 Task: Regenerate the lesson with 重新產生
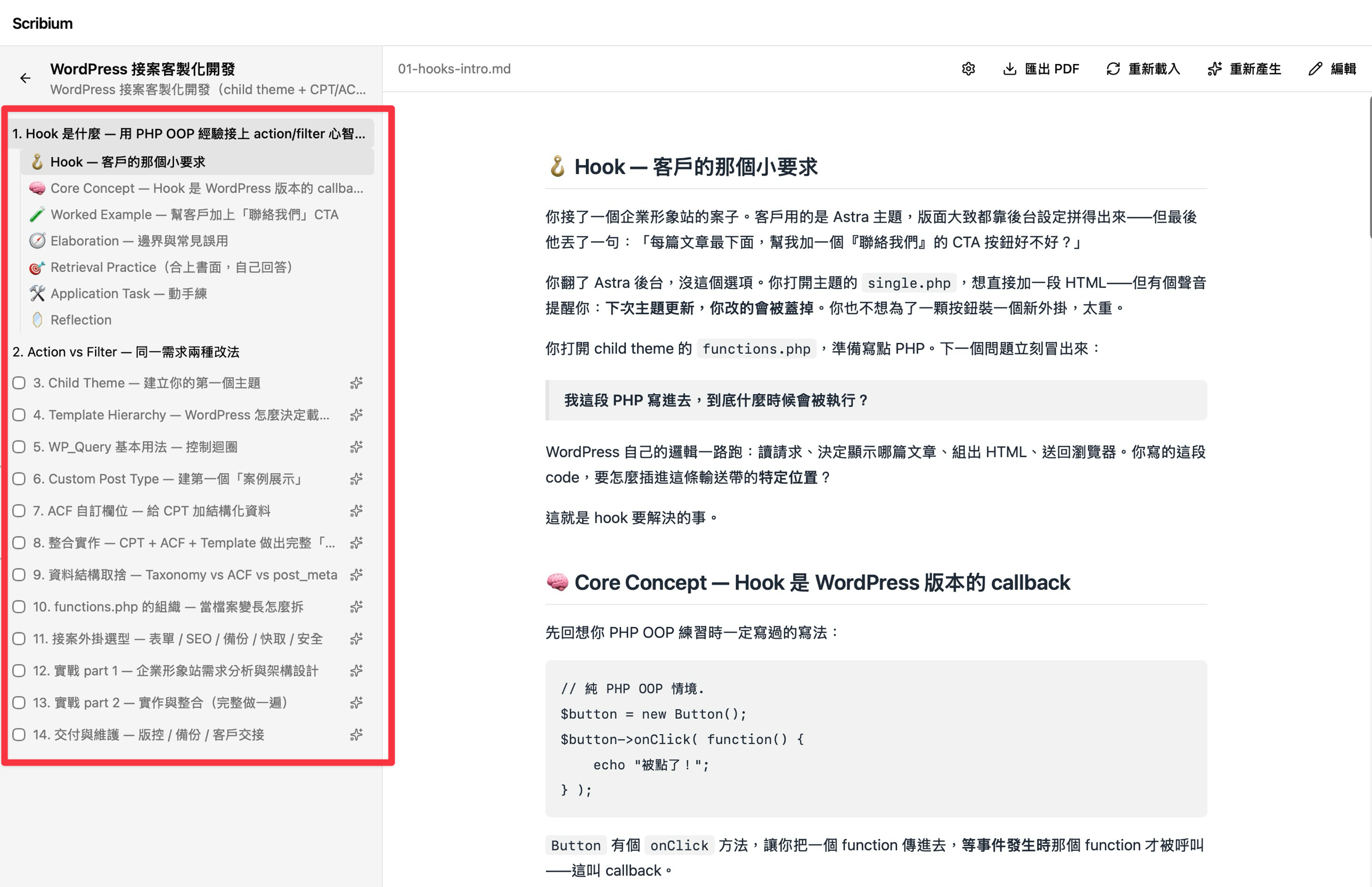(1244, 69)
